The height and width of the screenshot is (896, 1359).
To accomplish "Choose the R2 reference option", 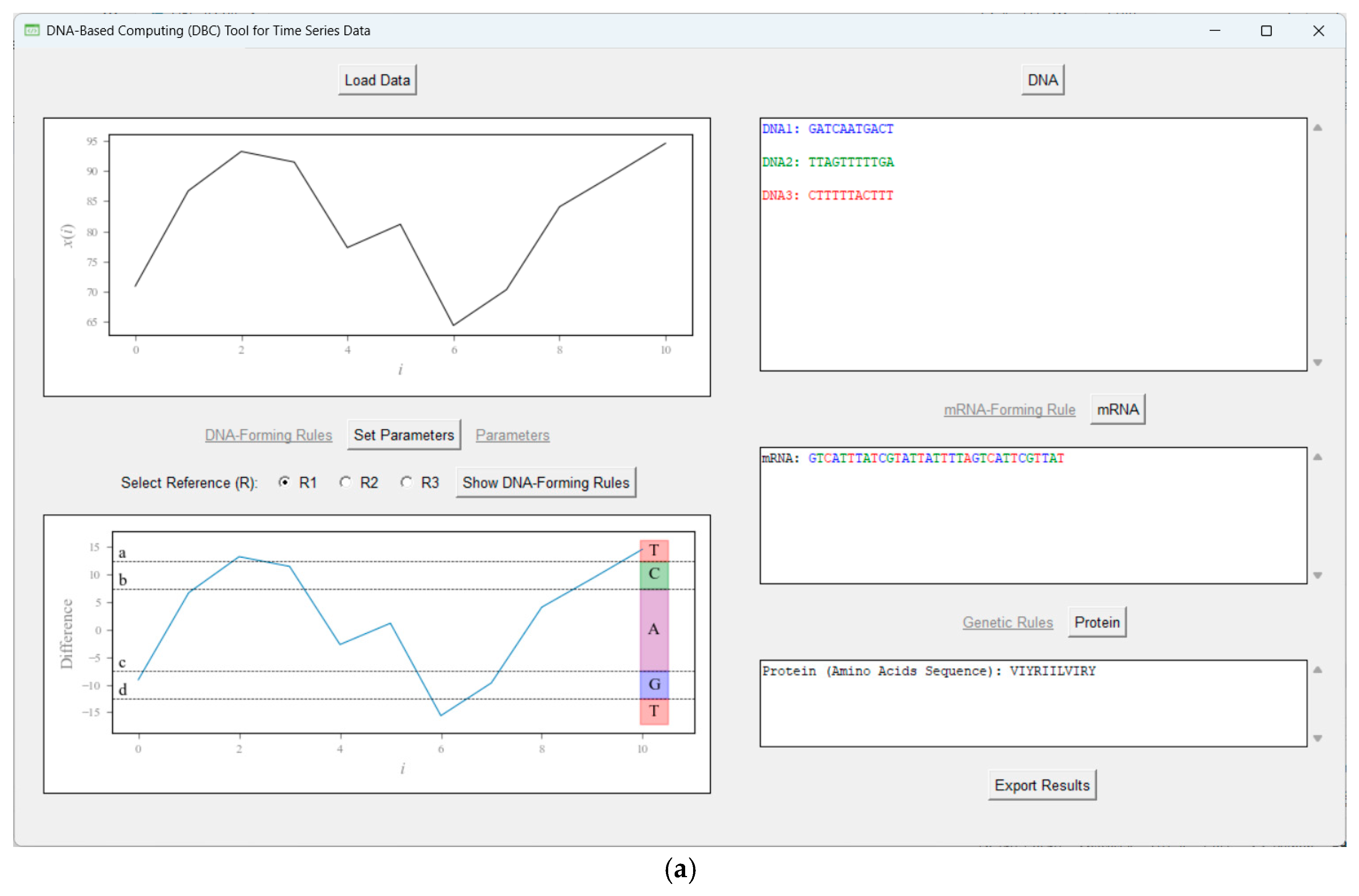I will pyautogui.click(x=345, y=482).
